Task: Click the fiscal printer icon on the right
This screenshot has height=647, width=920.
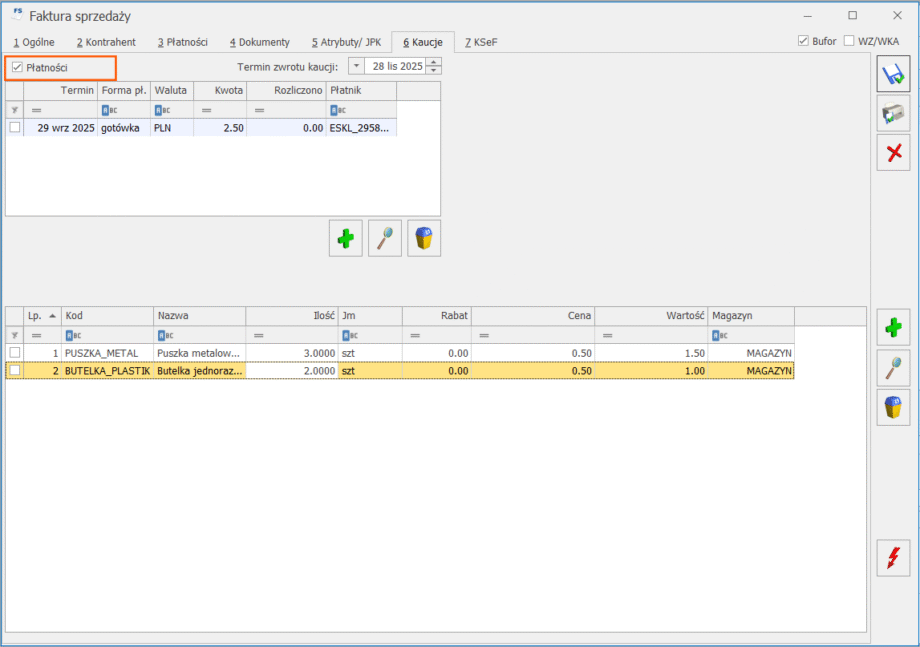Action: 893,113
